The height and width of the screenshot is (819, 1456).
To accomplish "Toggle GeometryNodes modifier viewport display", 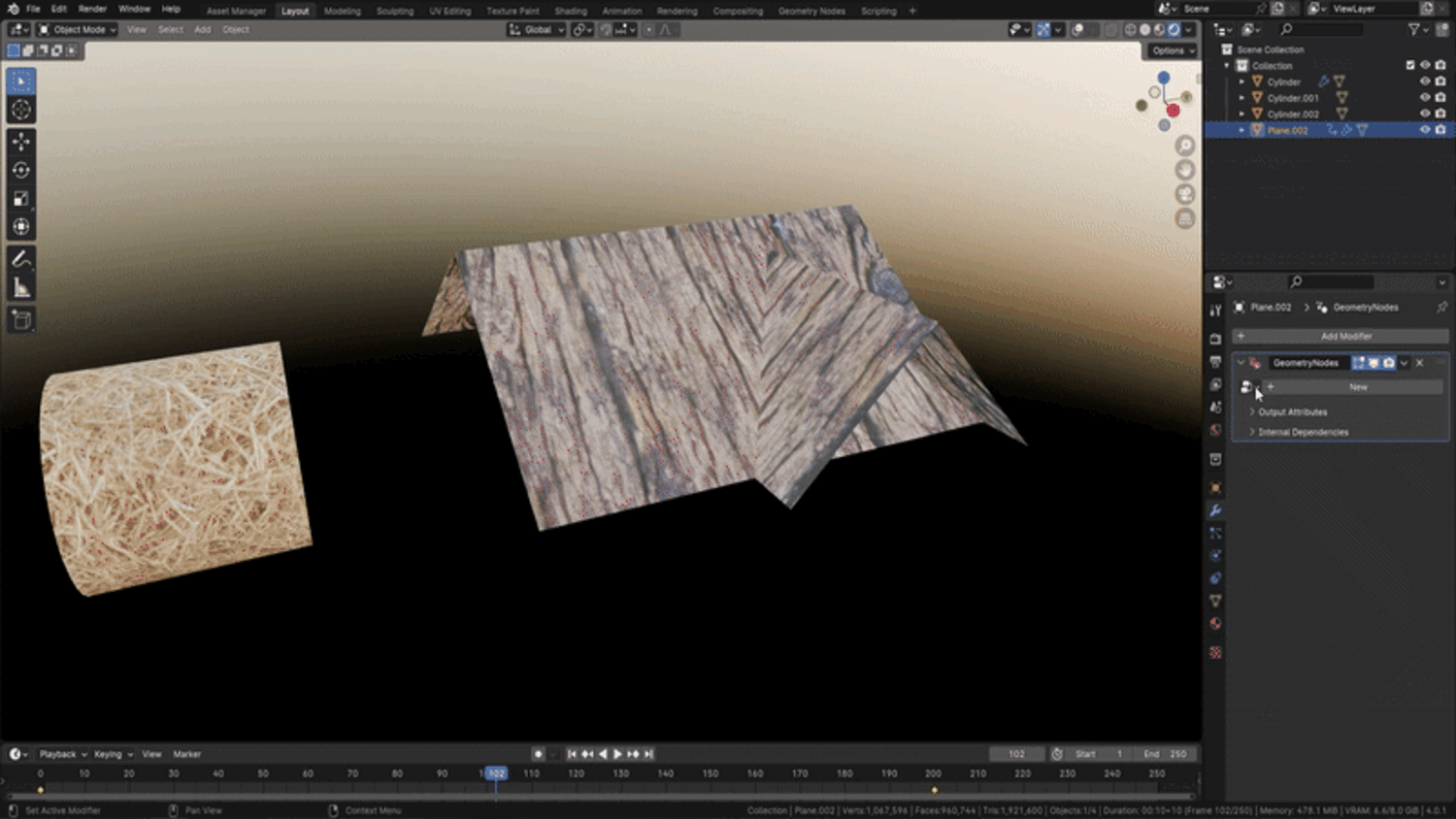I will click(1373, 363).
